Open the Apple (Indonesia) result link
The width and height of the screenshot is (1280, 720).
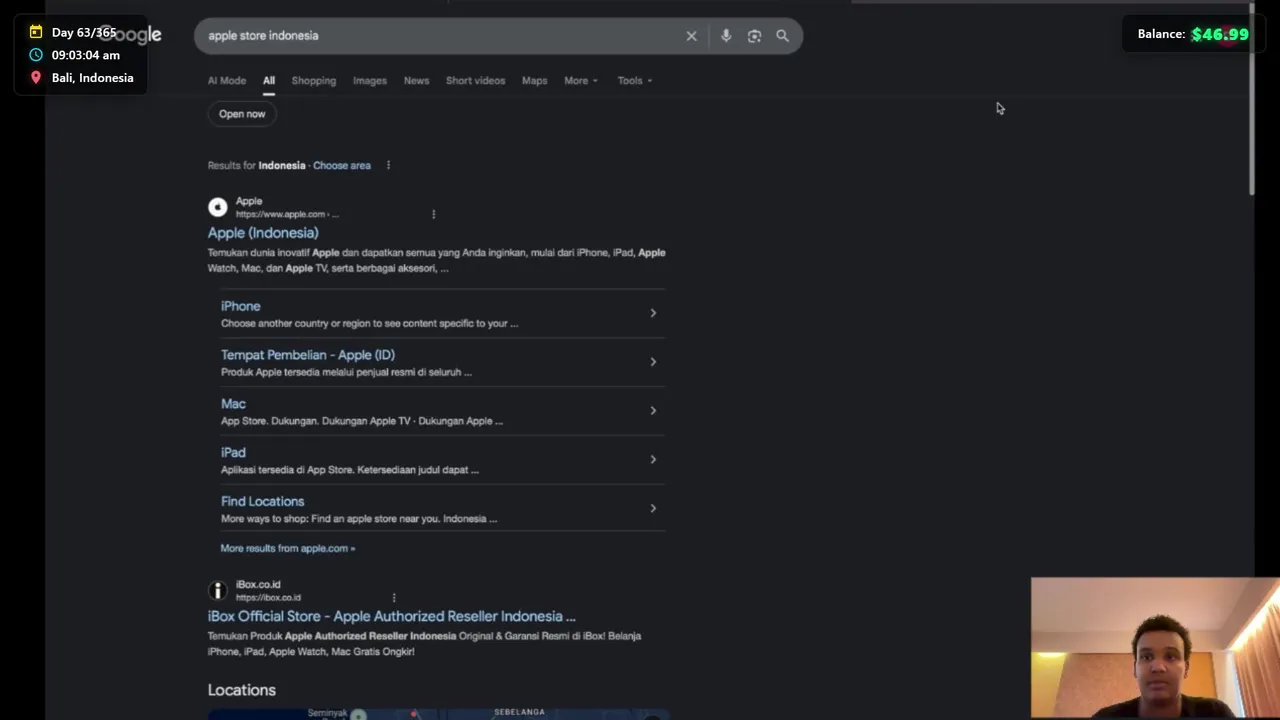tap(263, 233)
